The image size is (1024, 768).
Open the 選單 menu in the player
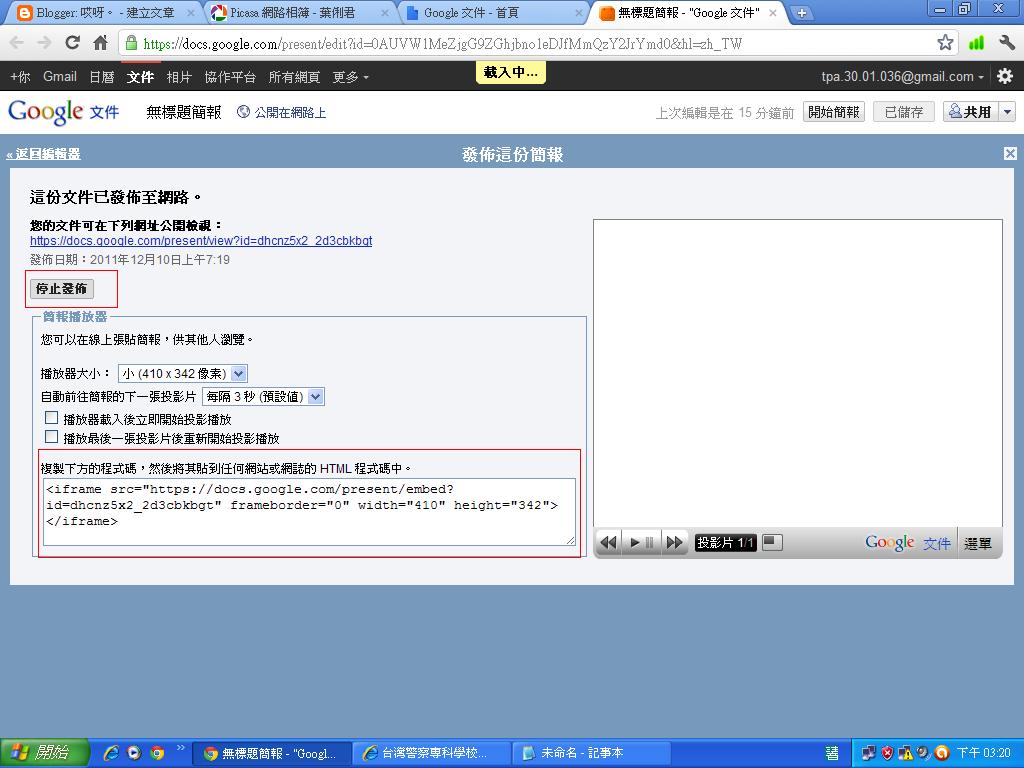coord(978,543)
